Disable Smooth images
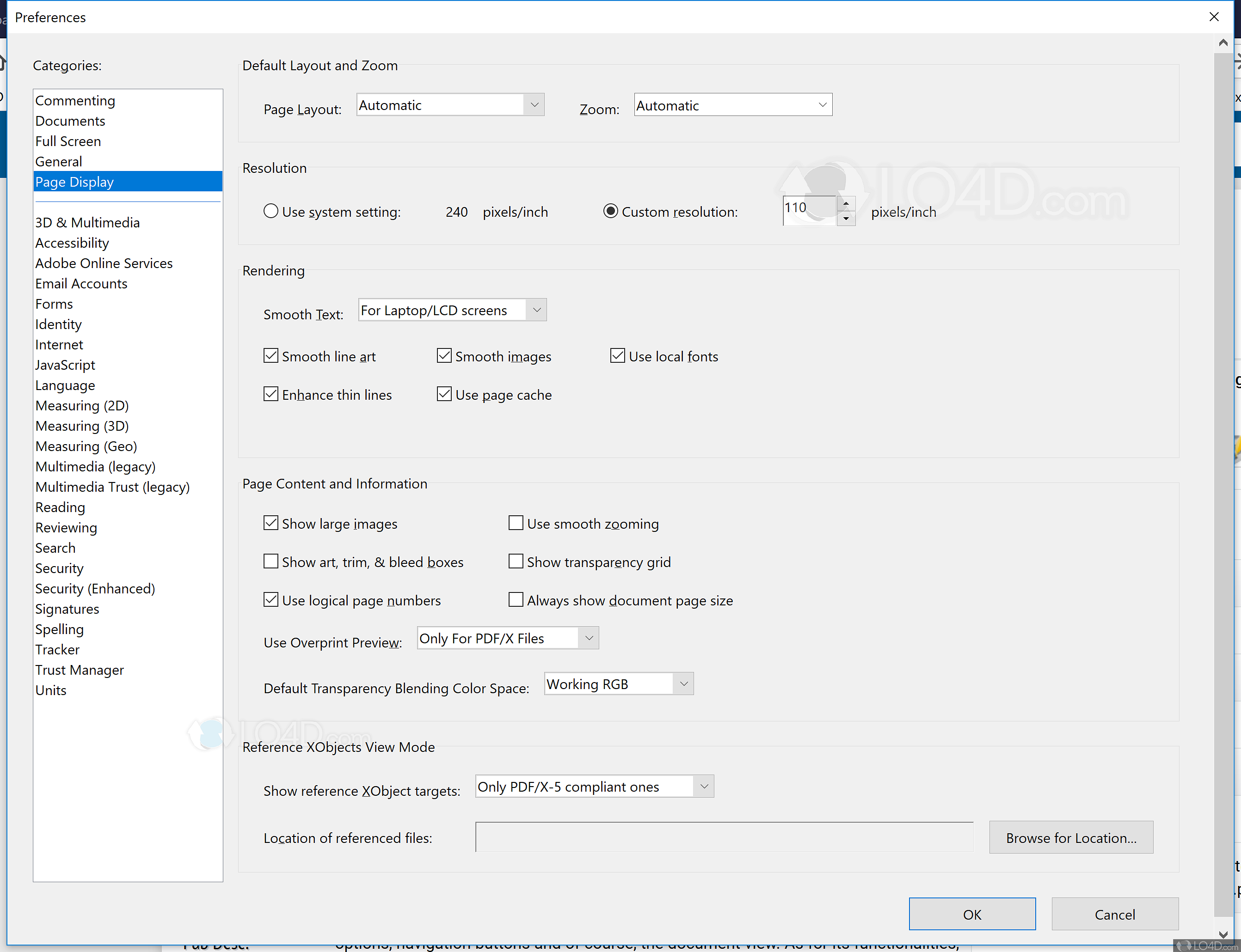This screenshot has width=1241, height=952. click(444, 355)
